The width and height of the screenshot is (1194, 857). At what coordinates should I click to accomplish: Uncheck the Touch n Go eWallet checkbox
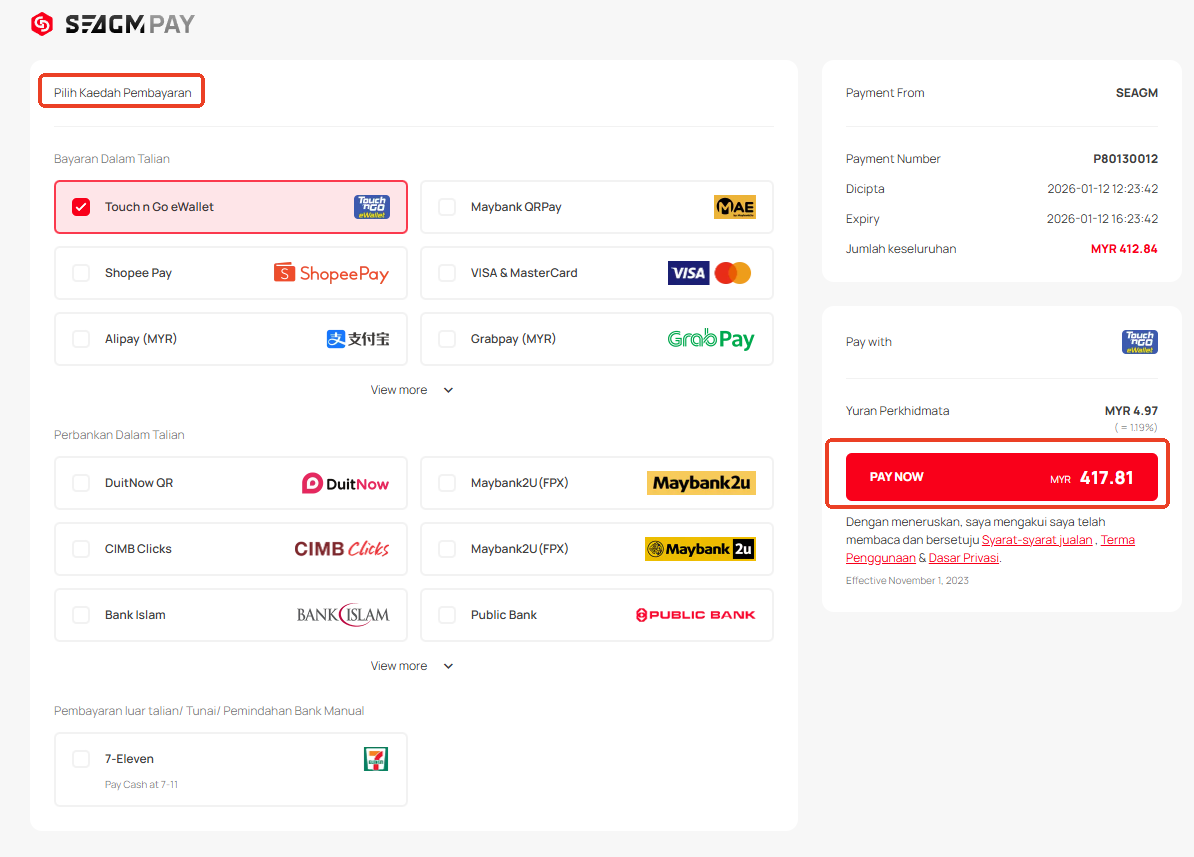pyautogui.click(x=81, y=207)
